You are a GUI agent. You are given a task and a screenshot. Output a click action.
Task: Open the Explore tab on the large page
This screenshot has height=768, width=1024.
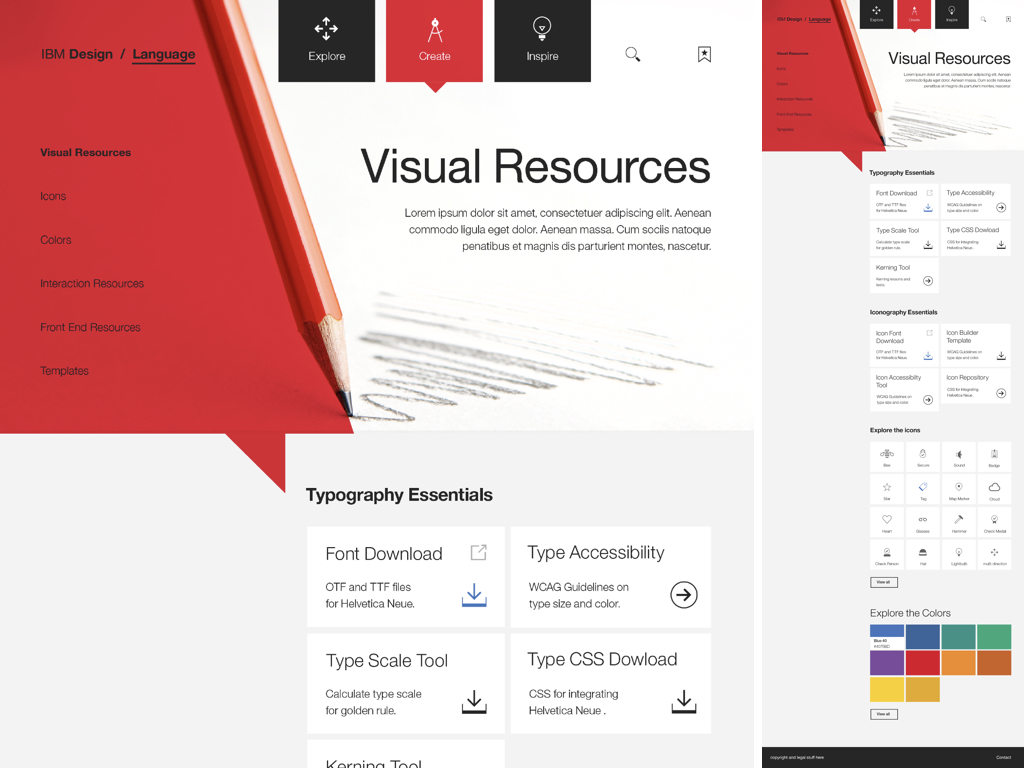327,40
